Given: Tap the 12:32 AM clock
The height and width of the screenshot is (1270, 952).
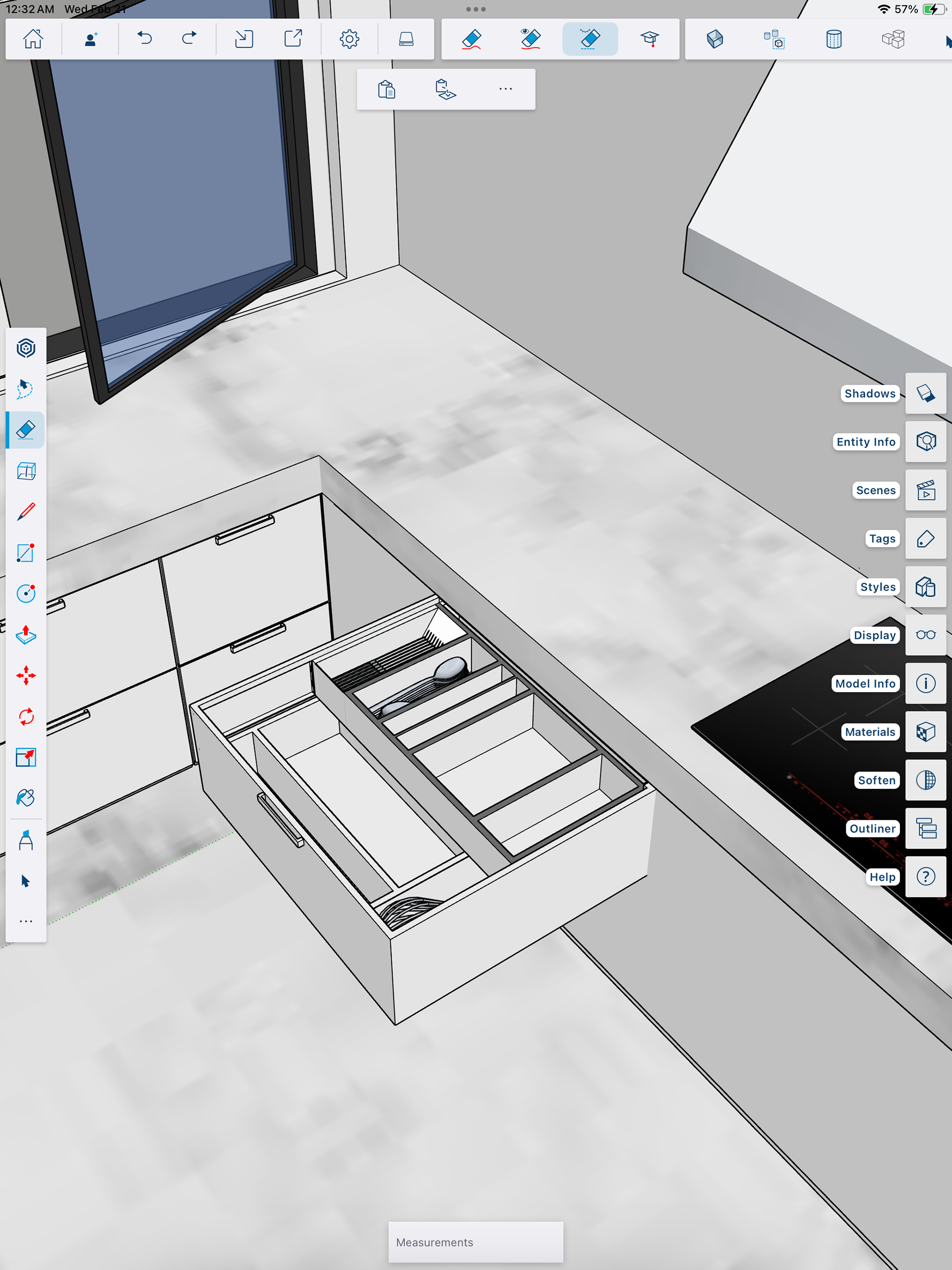Looking at the screenshot, I should (x=30, y=9).
